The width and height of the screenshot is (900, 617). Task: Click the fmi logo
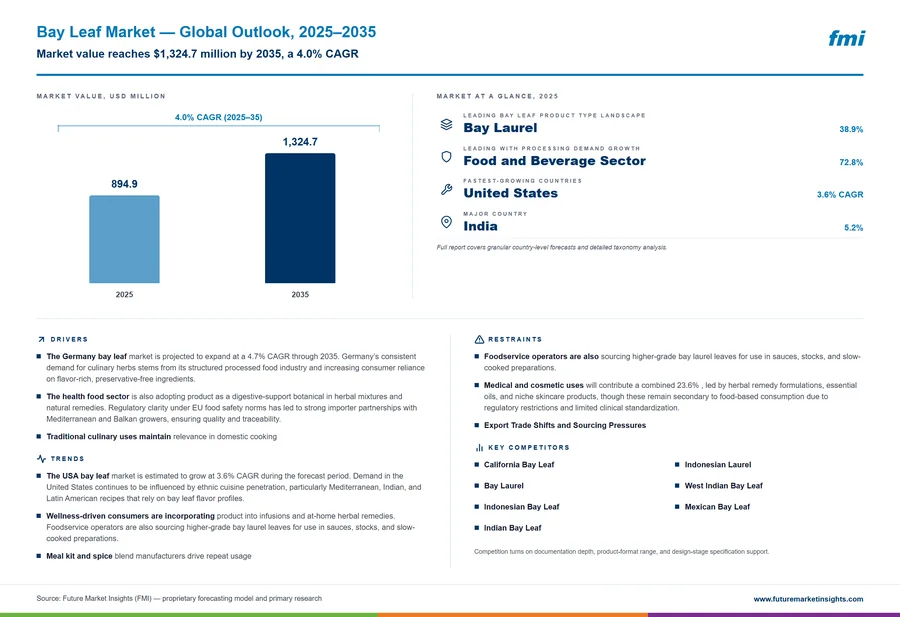pos(846,38)
